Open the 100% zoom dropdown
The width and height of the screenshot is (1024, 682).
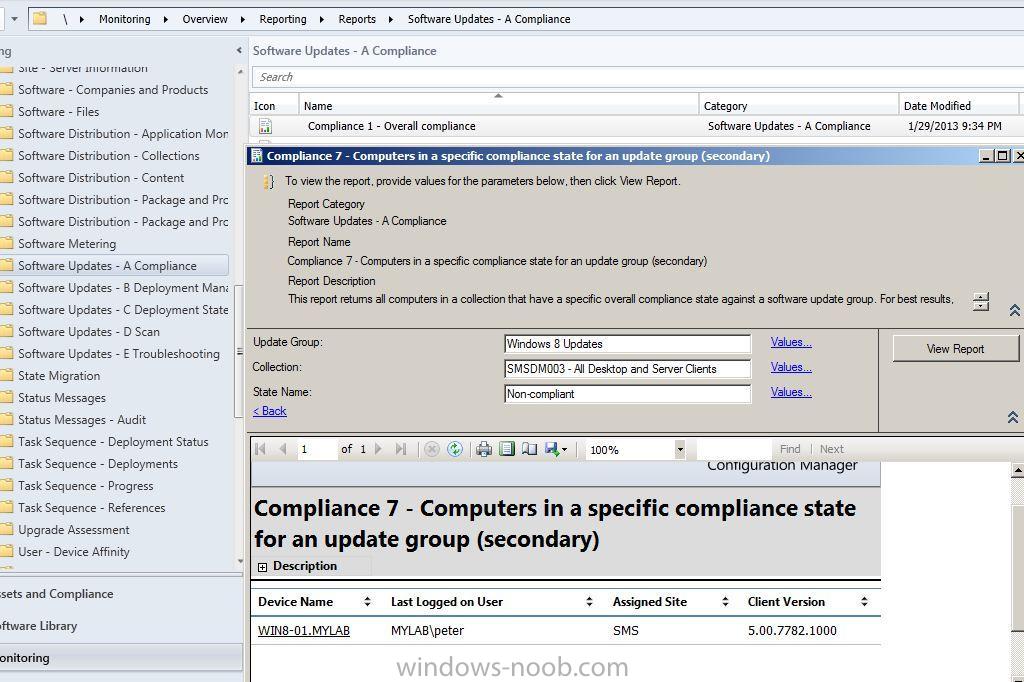coord(680,449)
